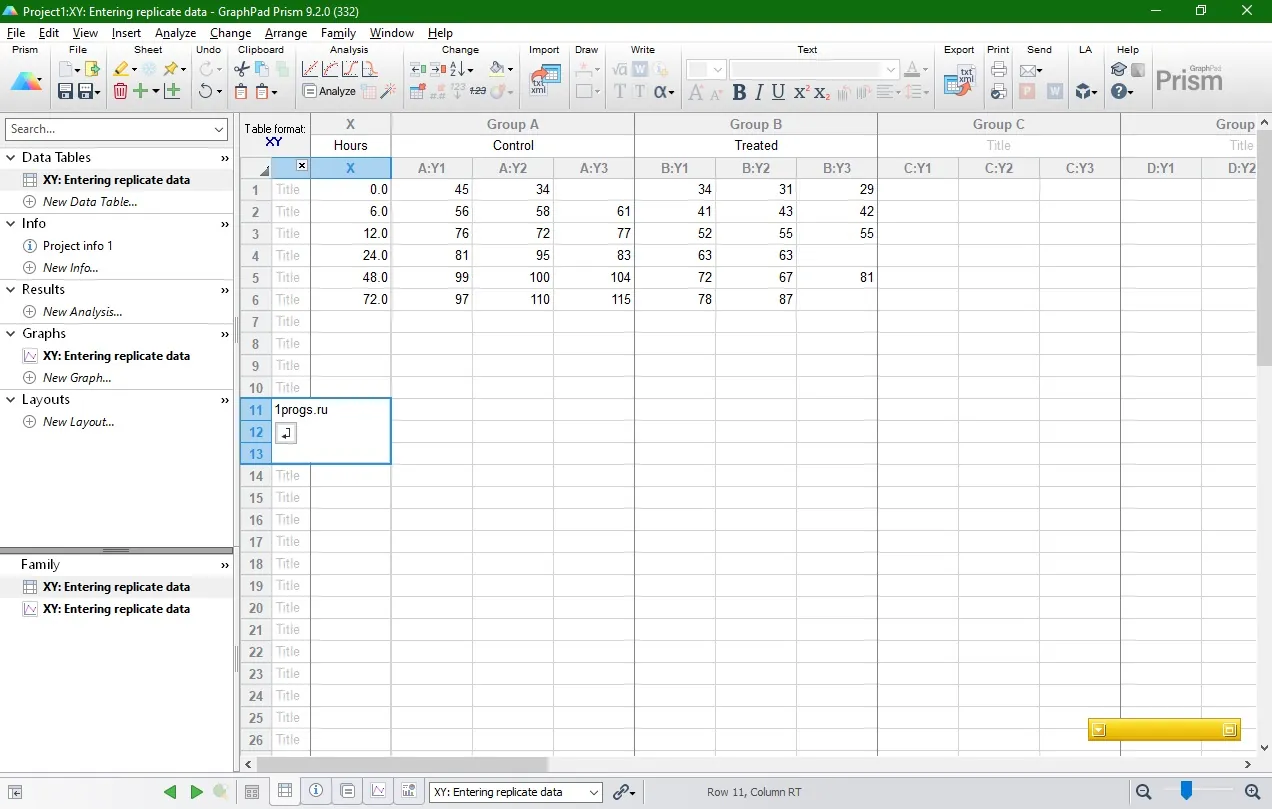This screenshot has width=1272, height=809.
Task: Toggle Bold text formatting
Action: 739,92
